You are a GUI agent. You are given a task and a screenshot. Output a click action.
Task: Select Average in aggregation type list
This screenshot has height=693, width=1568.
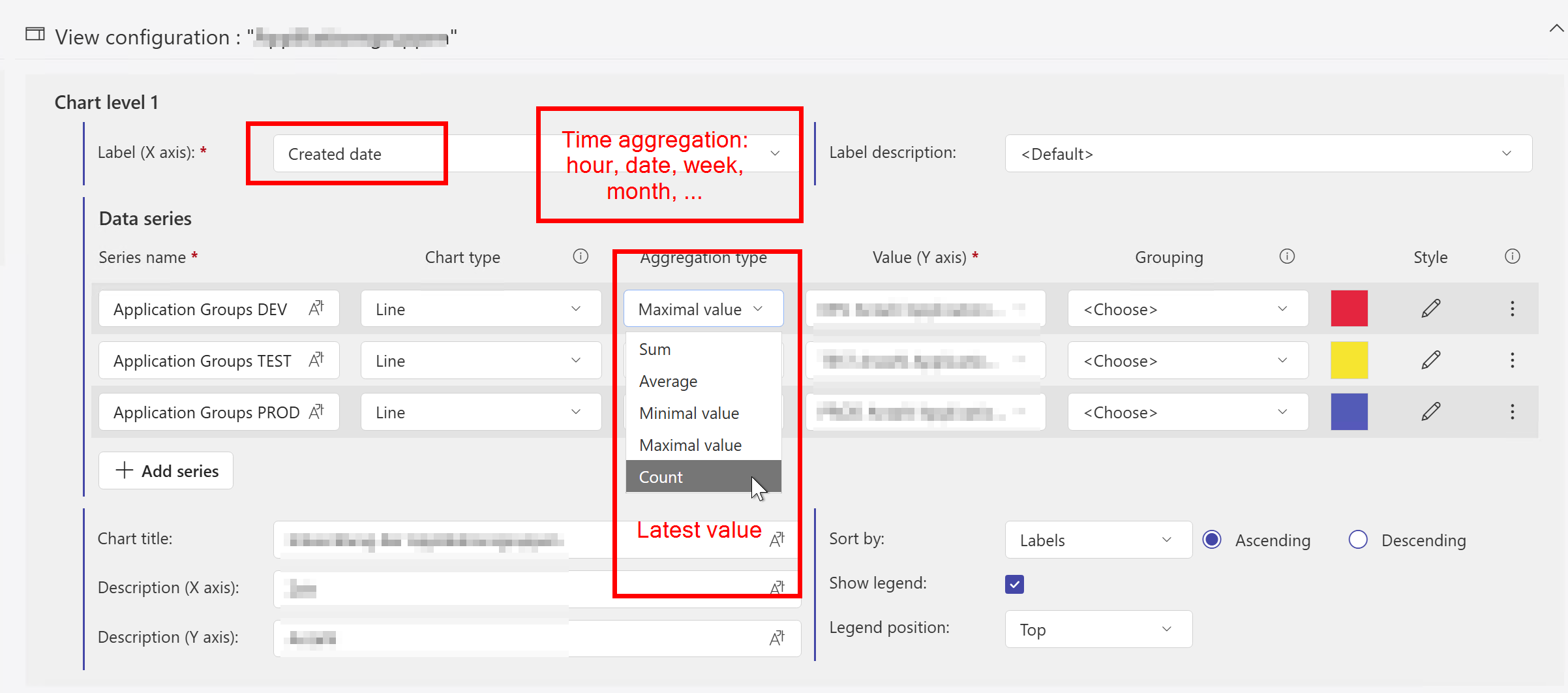coord(668,381)
